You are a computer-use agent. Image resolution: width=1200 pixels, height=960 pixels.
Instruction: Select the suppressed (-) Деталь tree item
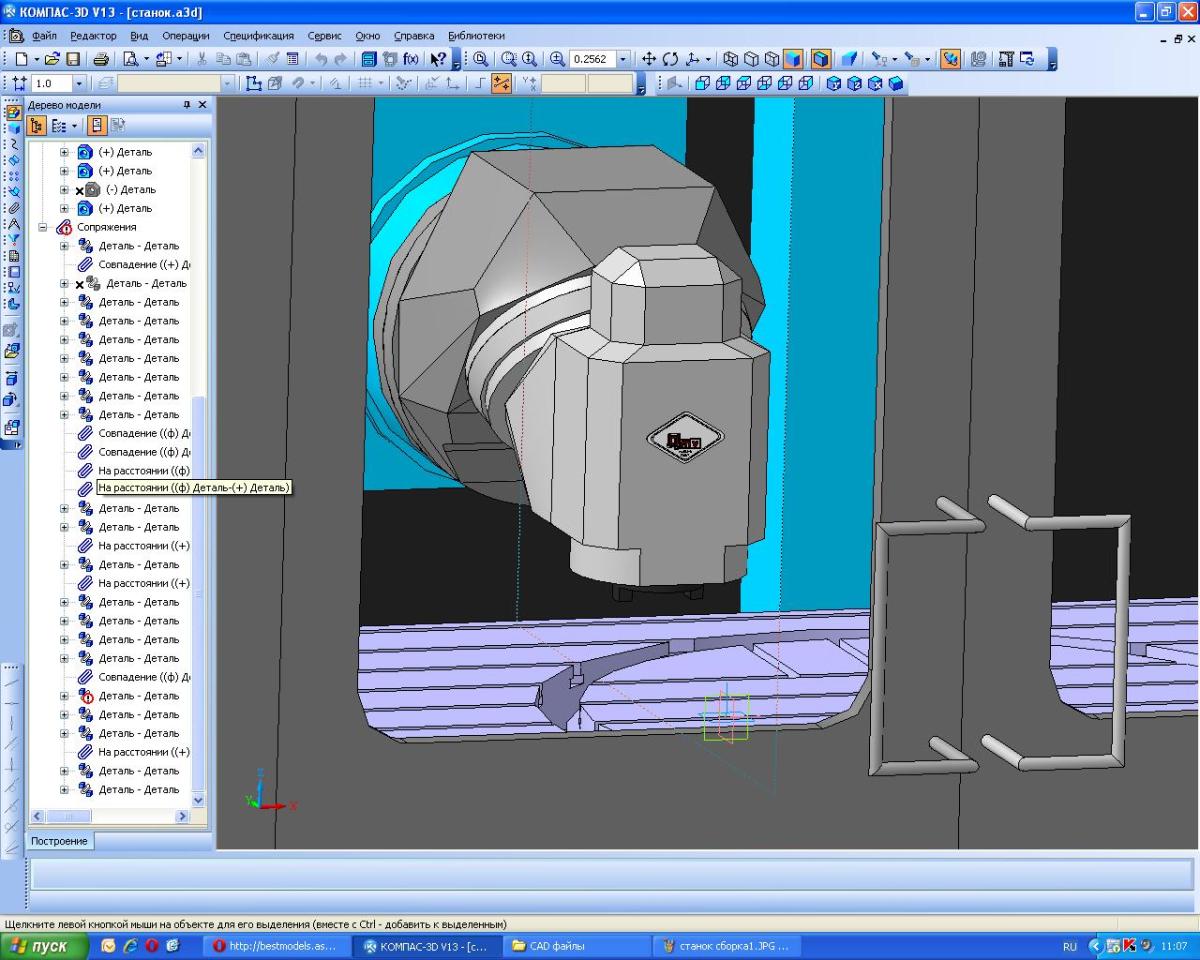[x=130, y=190]
